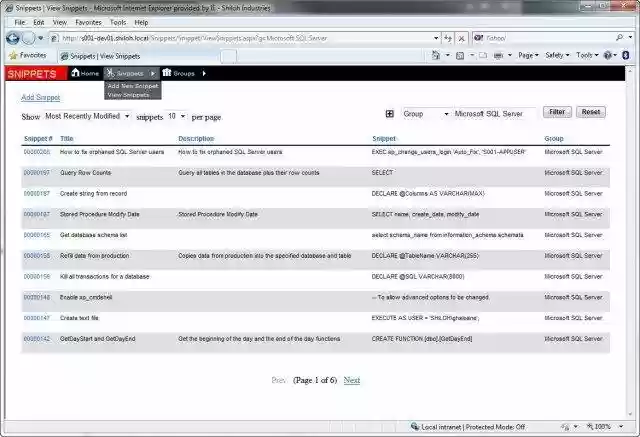This screenshot has height=437, width=640.
Task: Open the recent pages dropdown beside Forward
Action: pyautogui.click(x=41, y=38)
